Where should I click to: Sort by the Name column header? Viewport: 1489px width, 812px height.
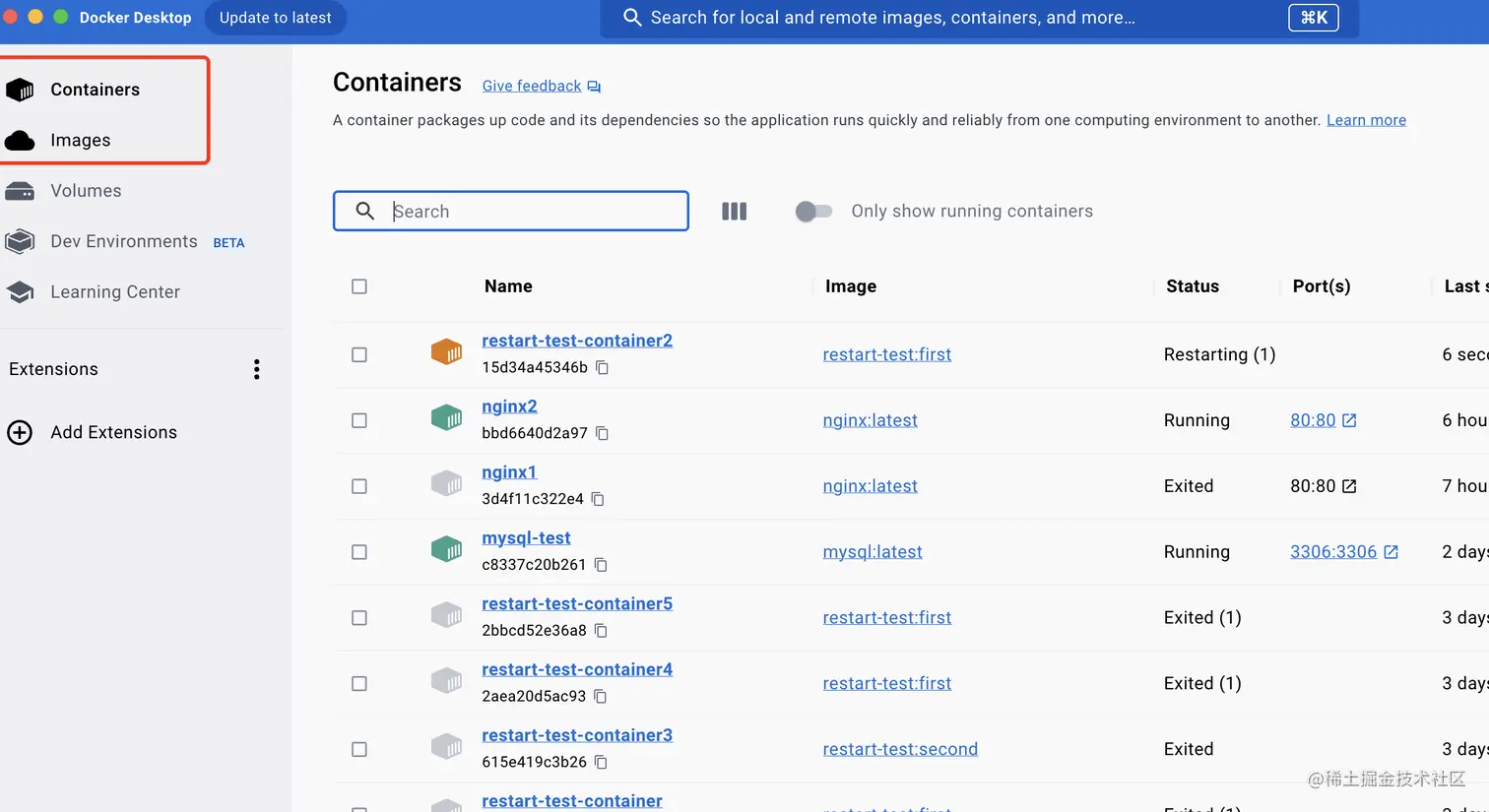508,286
